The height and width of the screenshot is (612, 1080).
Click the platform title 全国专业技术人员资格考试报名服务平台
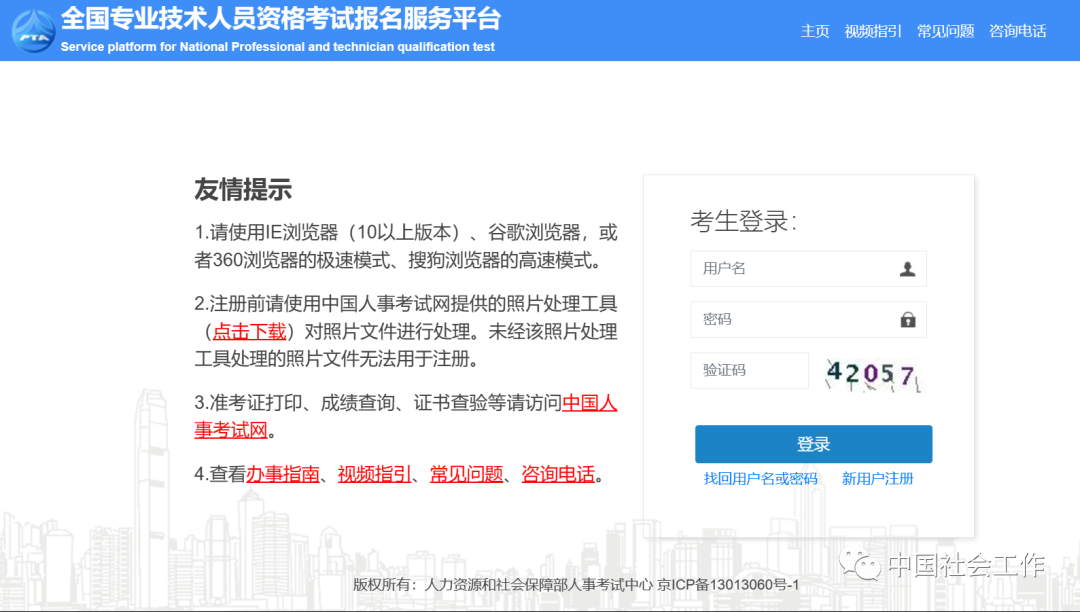(x=280, y=19)
